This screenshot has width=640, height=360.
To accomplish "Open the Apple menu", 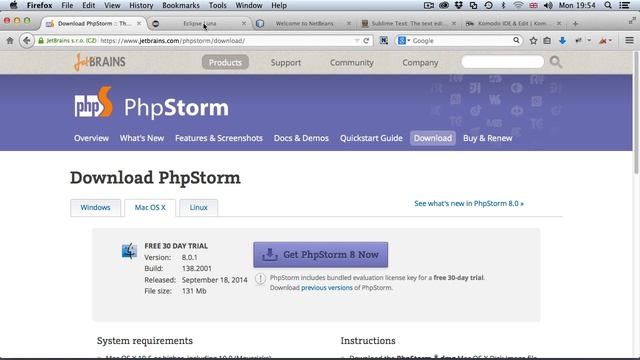I will coord(13,5).
